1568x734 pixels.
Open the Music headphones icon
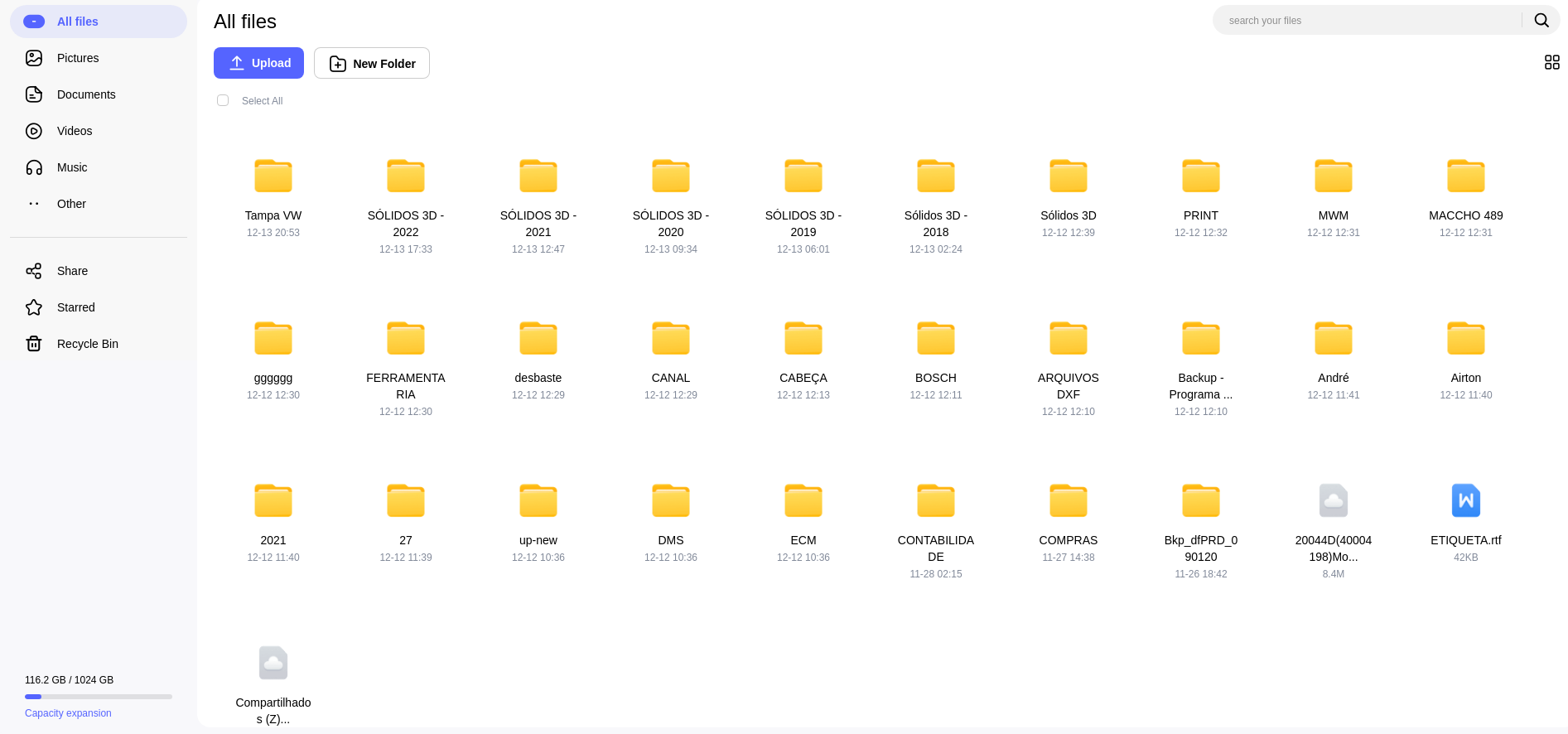pos(34,167)
